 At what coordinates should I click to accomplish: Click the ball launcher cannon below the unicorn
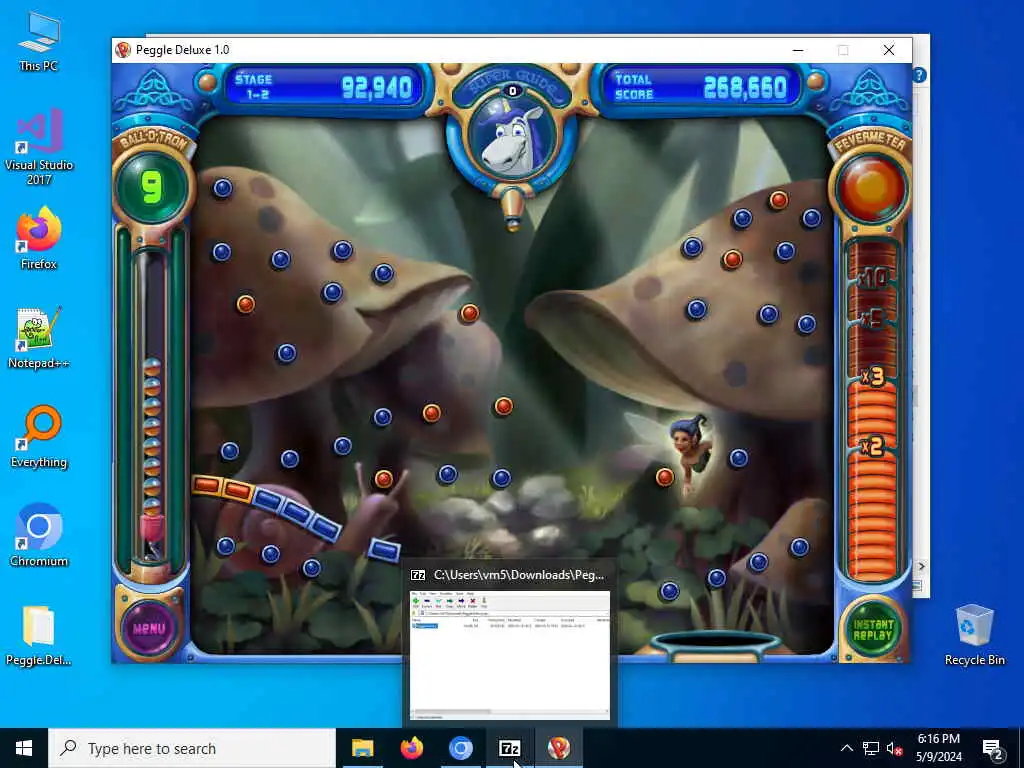[x=513, y=208]
